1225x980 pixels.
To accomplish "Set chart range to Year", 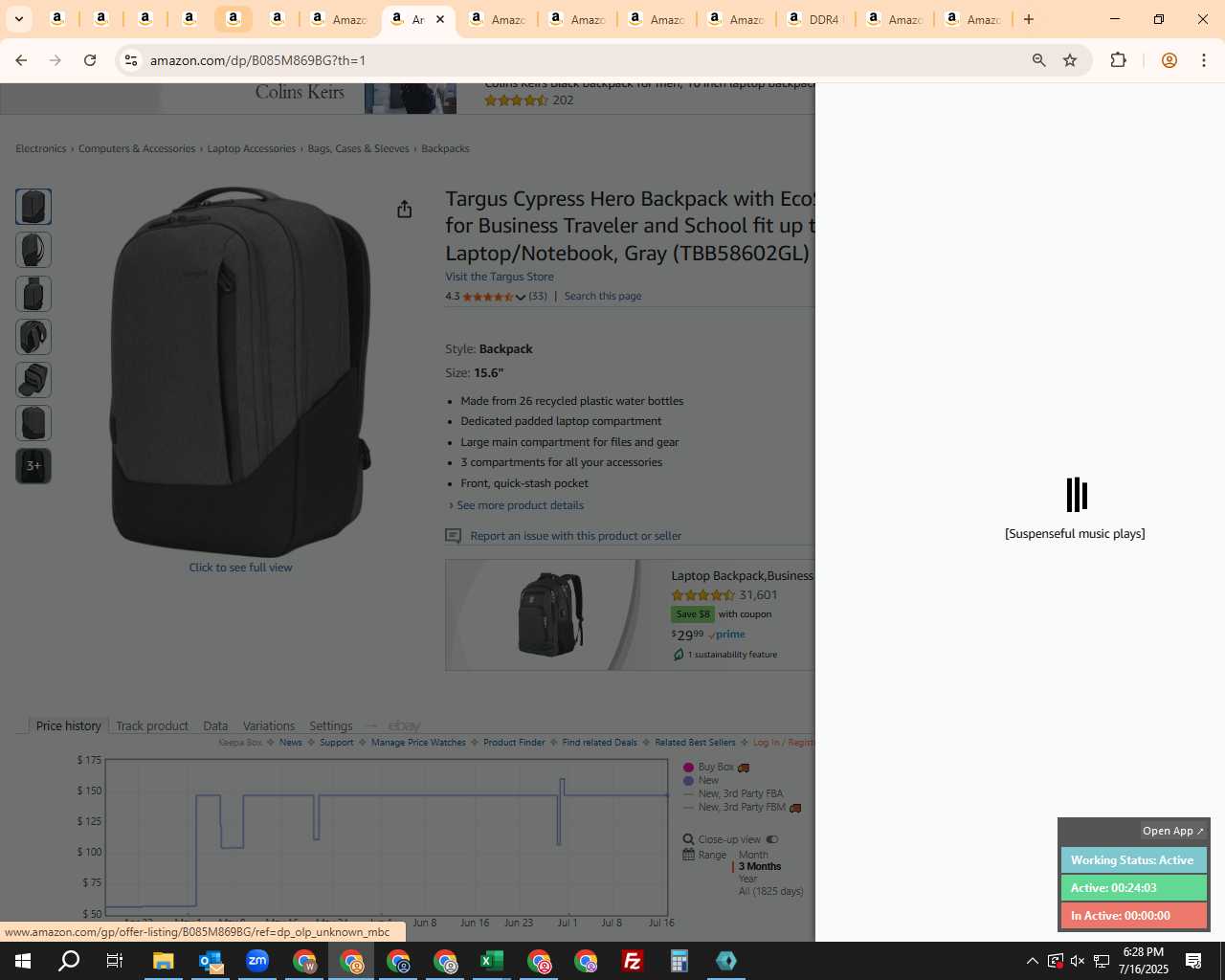I will [748, 879].
